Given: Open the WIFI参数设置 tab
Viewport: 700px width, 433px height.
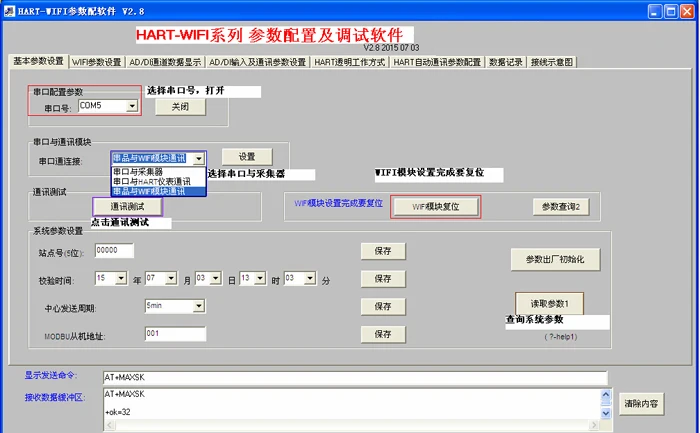Looking at the screenshot, I should (96, 62).
